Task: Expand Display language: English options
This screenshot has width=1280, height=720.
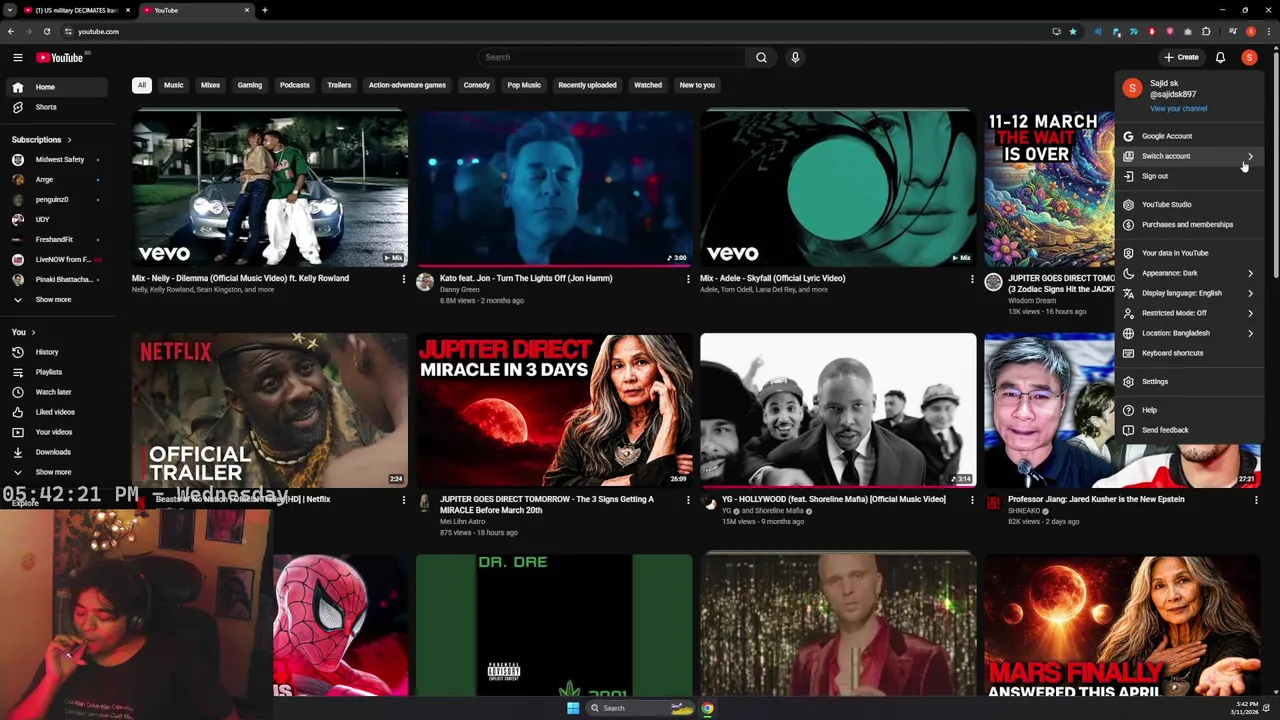Action: (1189, 293)
